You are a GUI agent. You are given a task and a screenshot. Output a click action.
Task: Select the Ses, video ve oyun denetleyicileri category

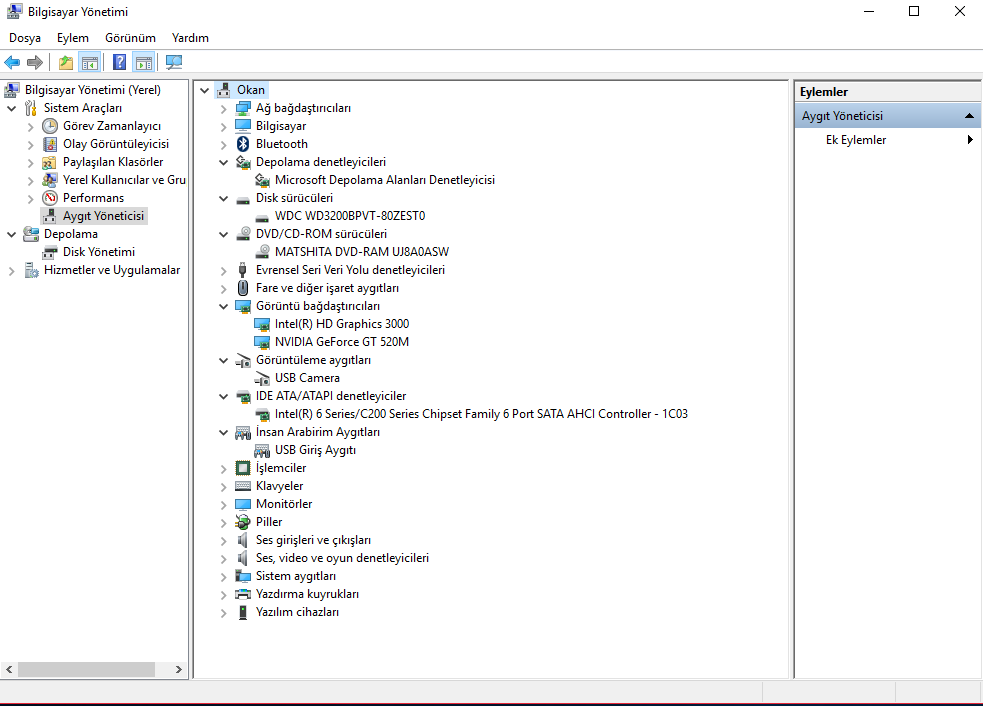click(342, 559)
